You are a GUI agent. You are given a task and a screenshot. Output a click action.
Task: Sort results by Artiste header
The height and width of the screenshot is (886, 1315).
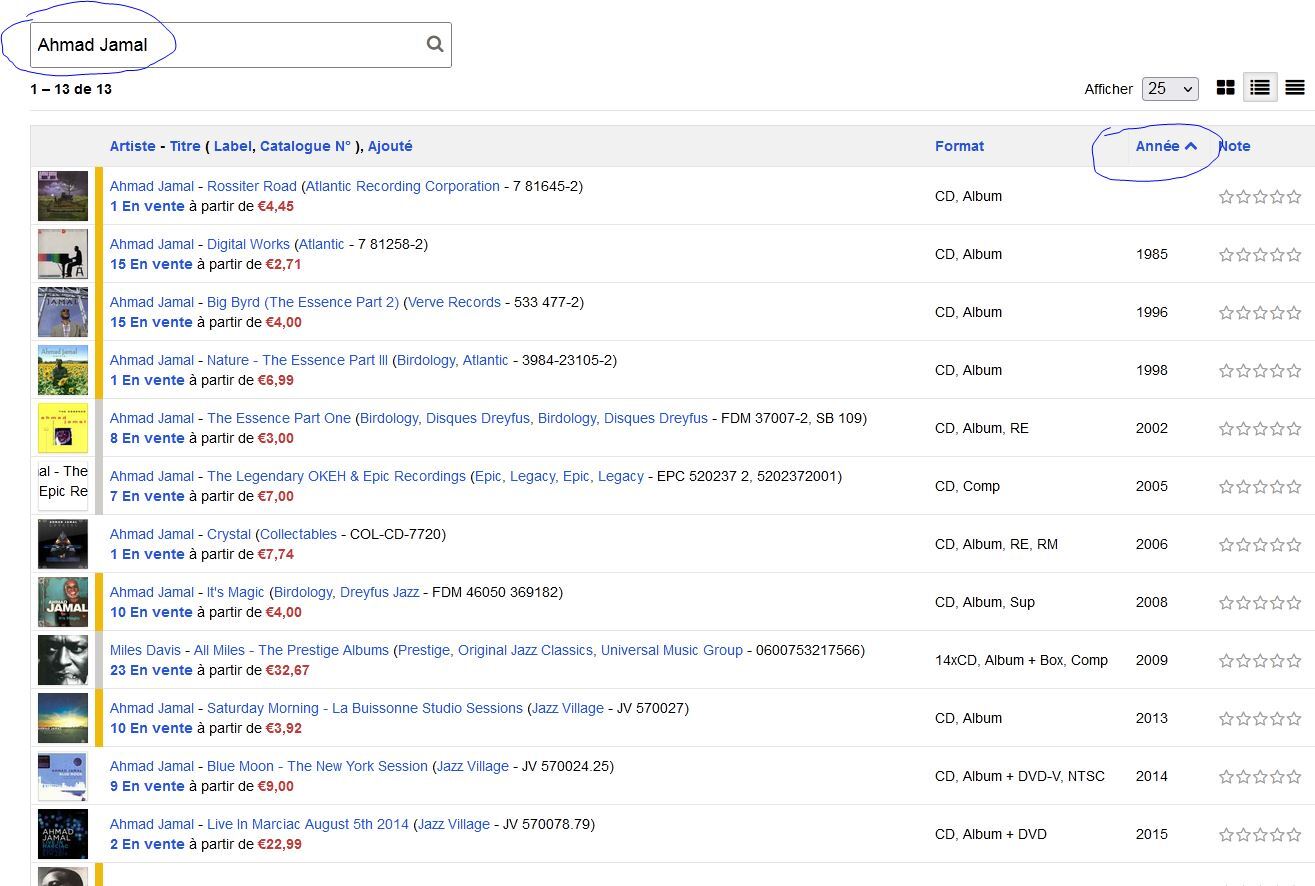132,146
